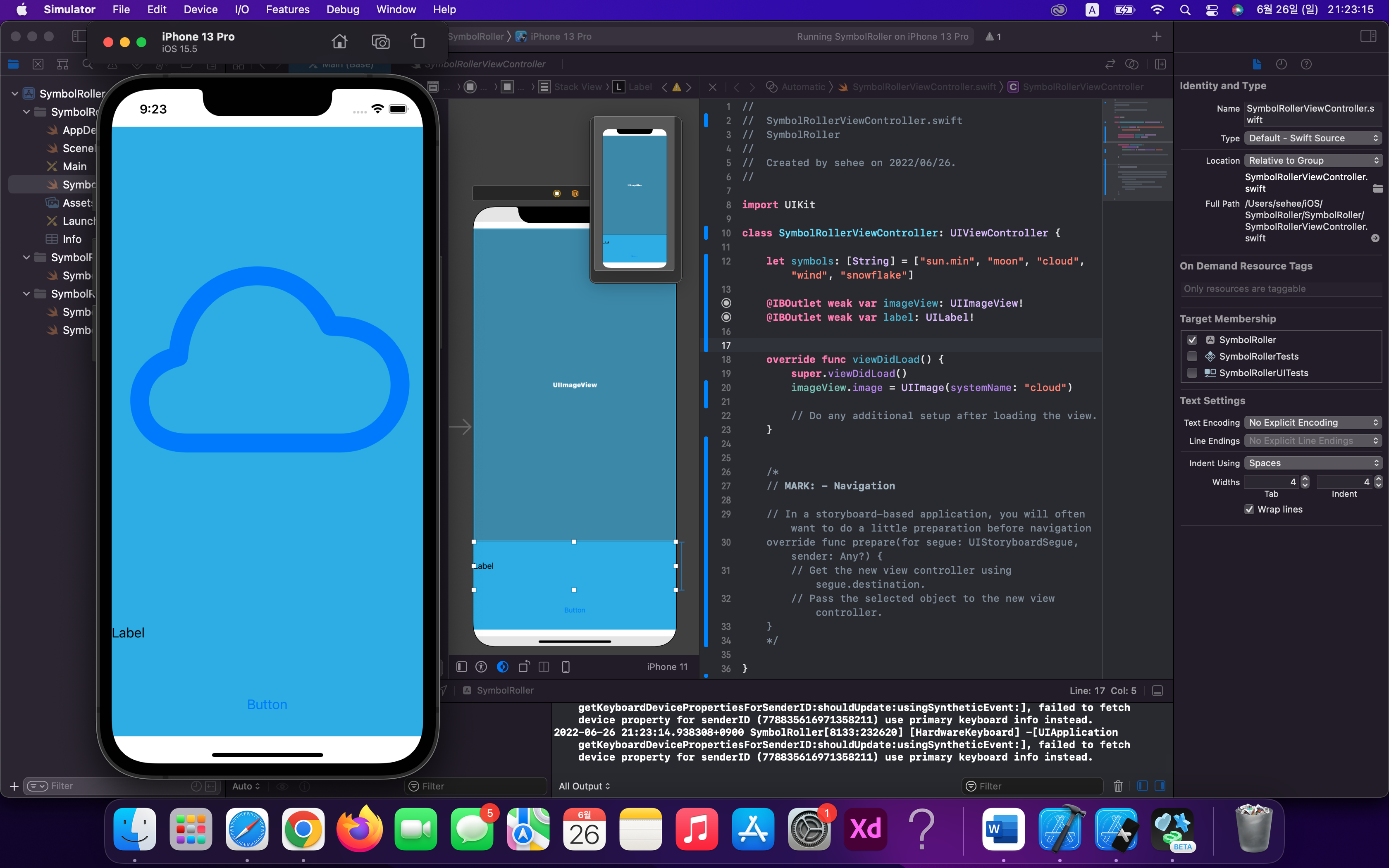Click the Simulator Home button icon
The height and width of the screenshot is (868, 1389).
click(x=339, y=41)
